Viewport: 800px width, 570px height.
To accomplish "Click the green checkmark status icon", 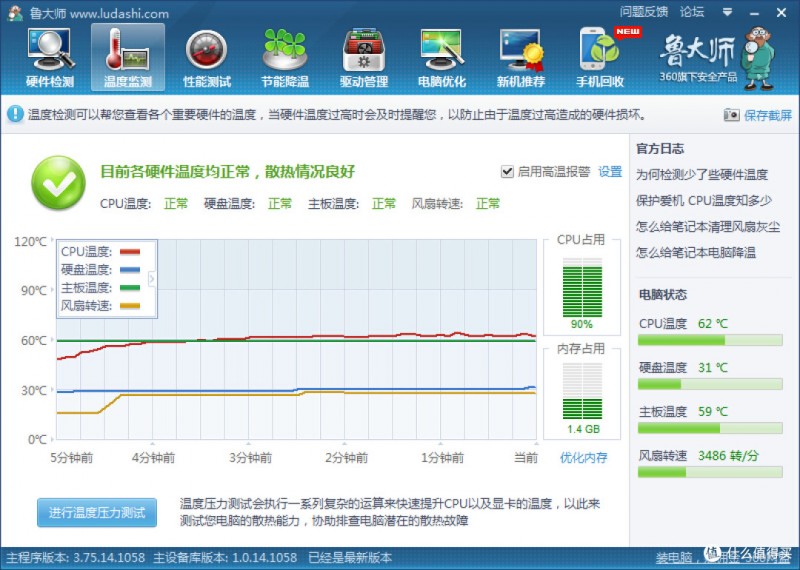I will click(59, 183).
